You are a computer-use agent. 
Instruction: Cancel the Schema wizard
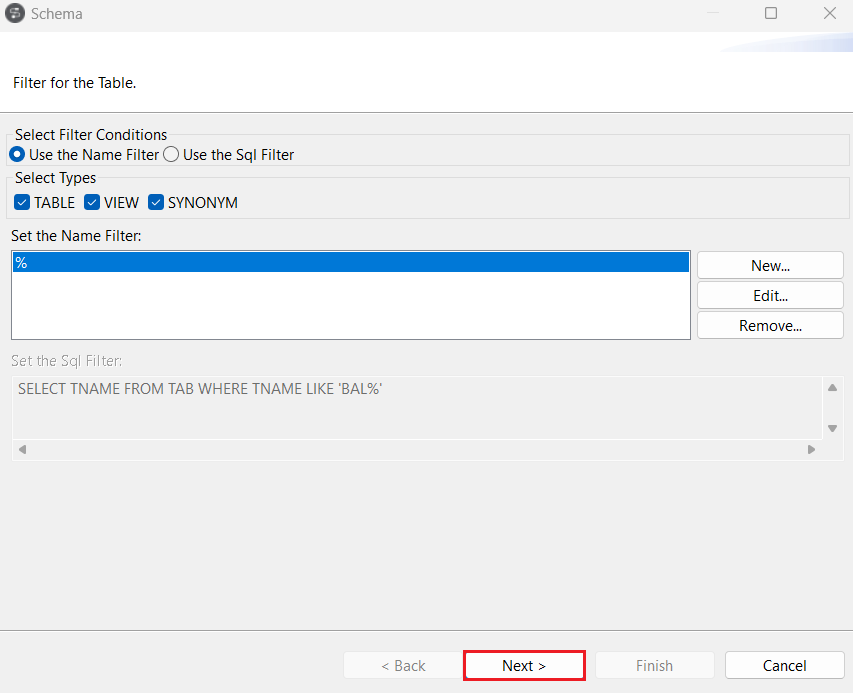point(784,666)
